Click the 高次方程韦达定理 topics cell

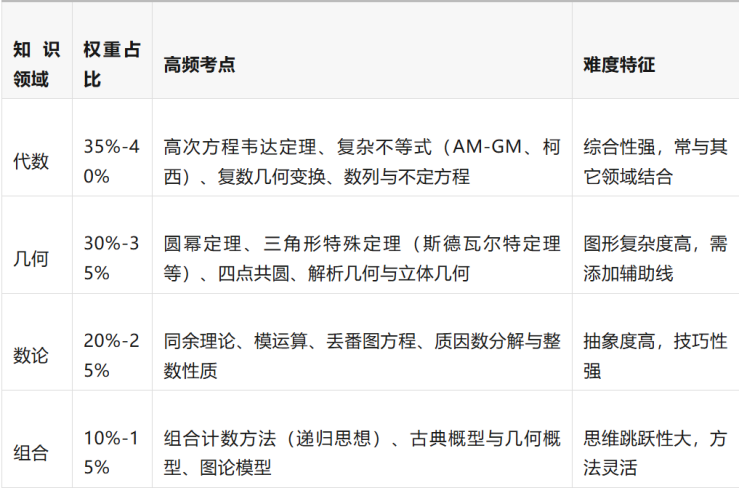pos(361,161)
